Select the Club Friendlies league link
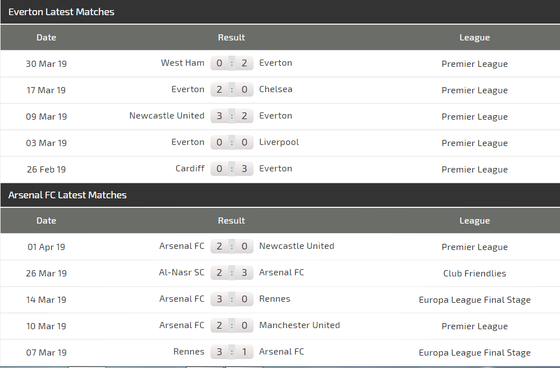This screenshot has width=560, height=368. 474,274
